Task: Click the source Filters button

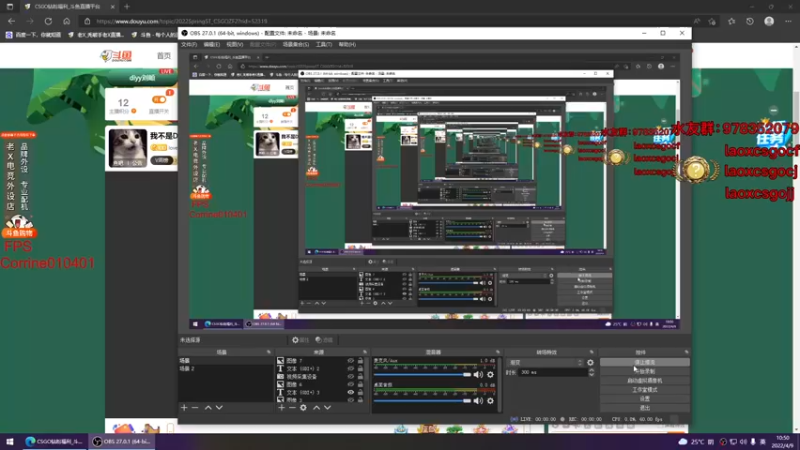Action: (324, 340)
